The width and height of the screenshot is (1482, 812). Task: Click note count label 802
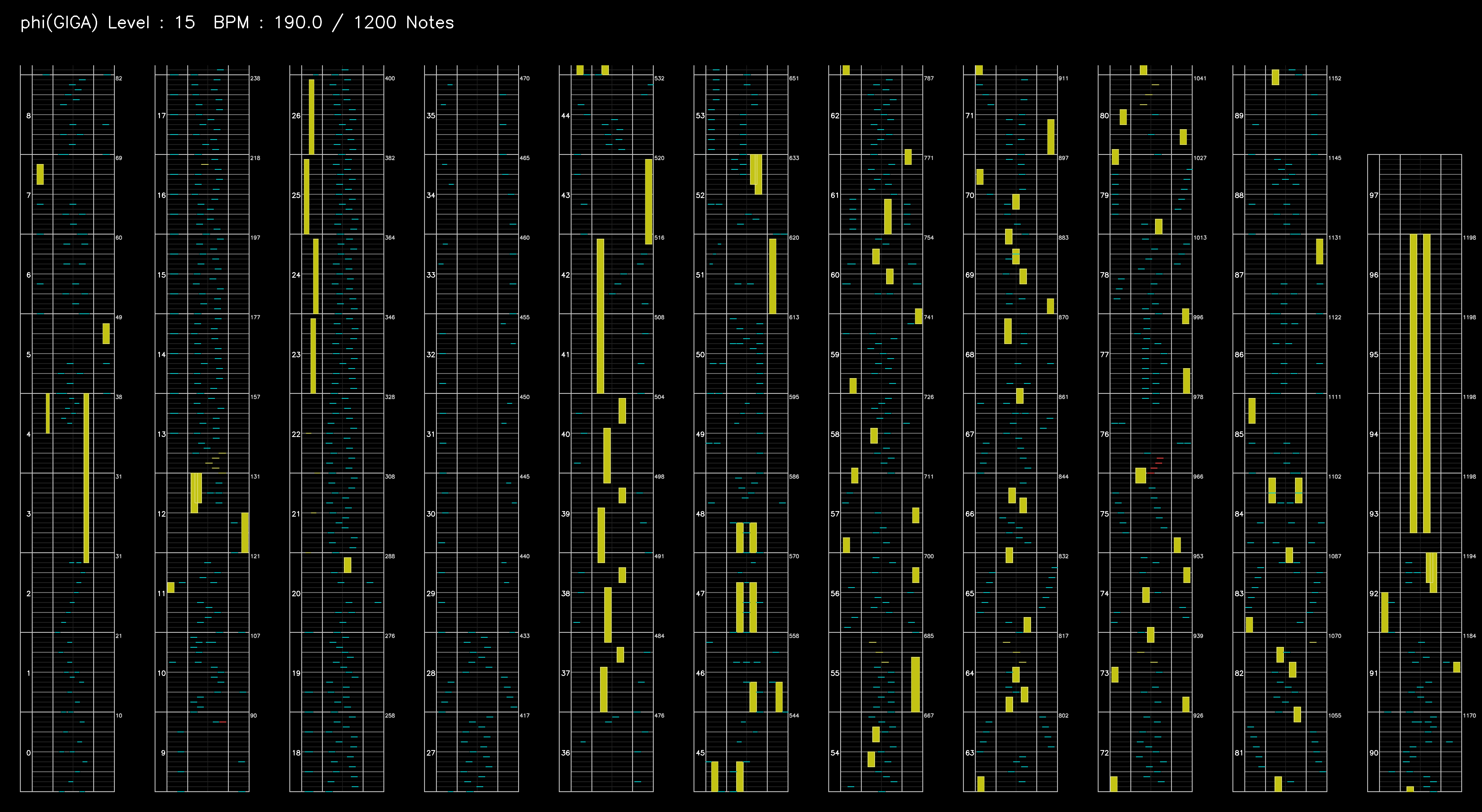[x=1063, y=715]
